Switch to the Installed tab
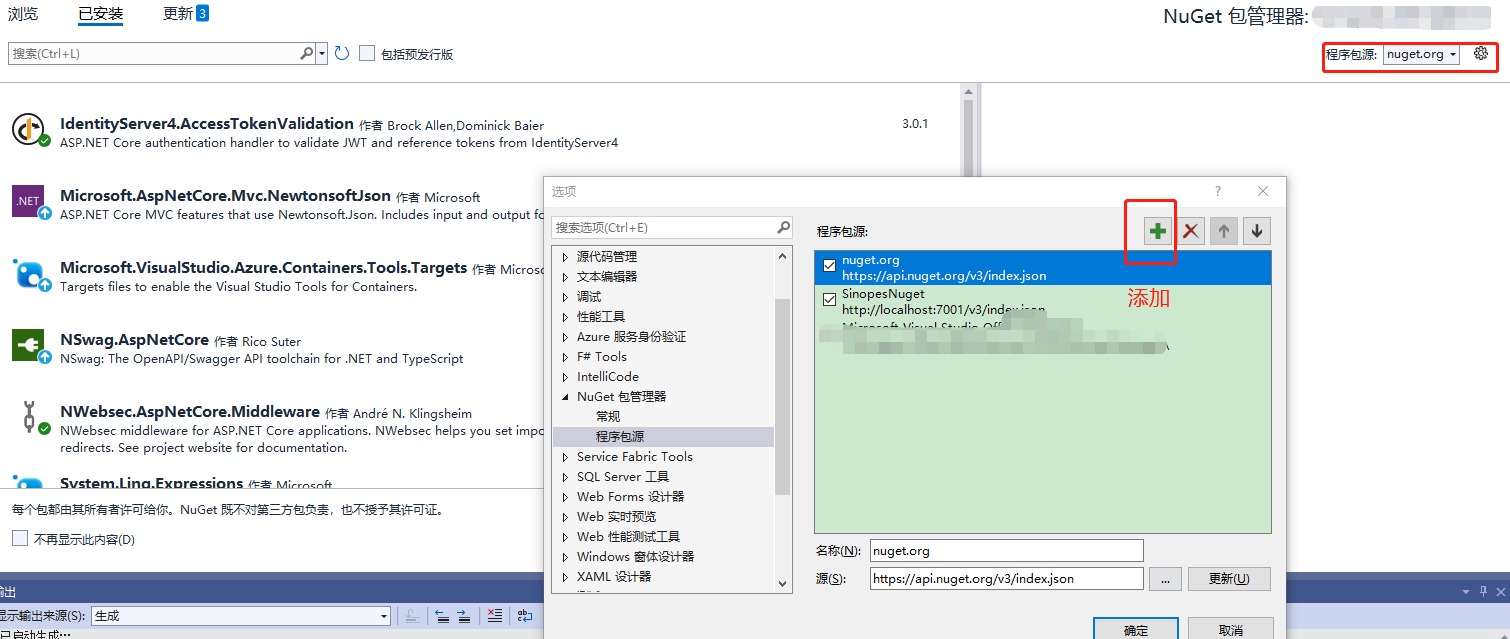The width and height of the screenshot is (1510, 639). click(x=100, y=14)
